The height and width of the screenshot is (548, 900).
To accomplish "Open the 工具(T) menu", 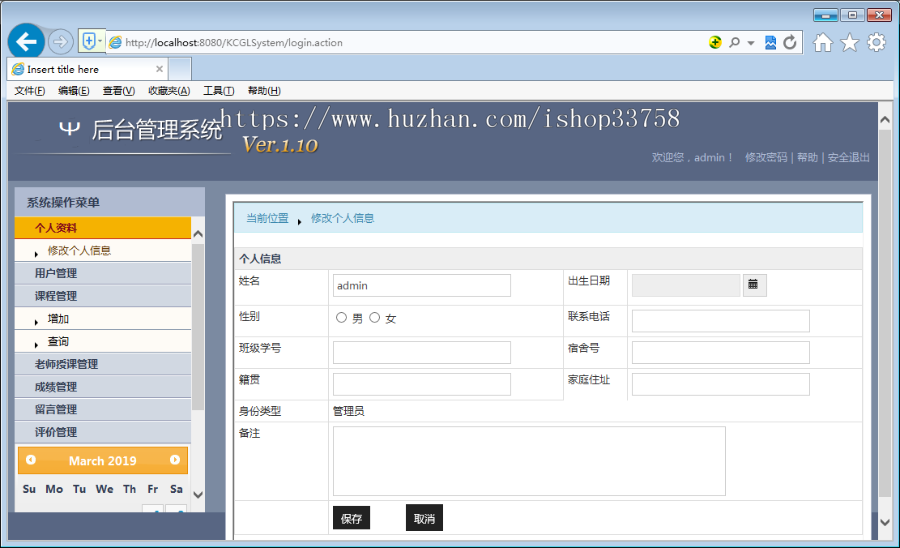I will 219,91.
